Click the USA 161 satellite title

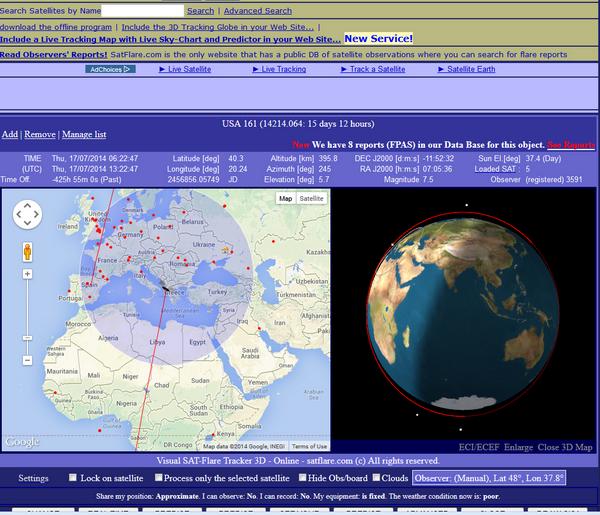(298, 124)
